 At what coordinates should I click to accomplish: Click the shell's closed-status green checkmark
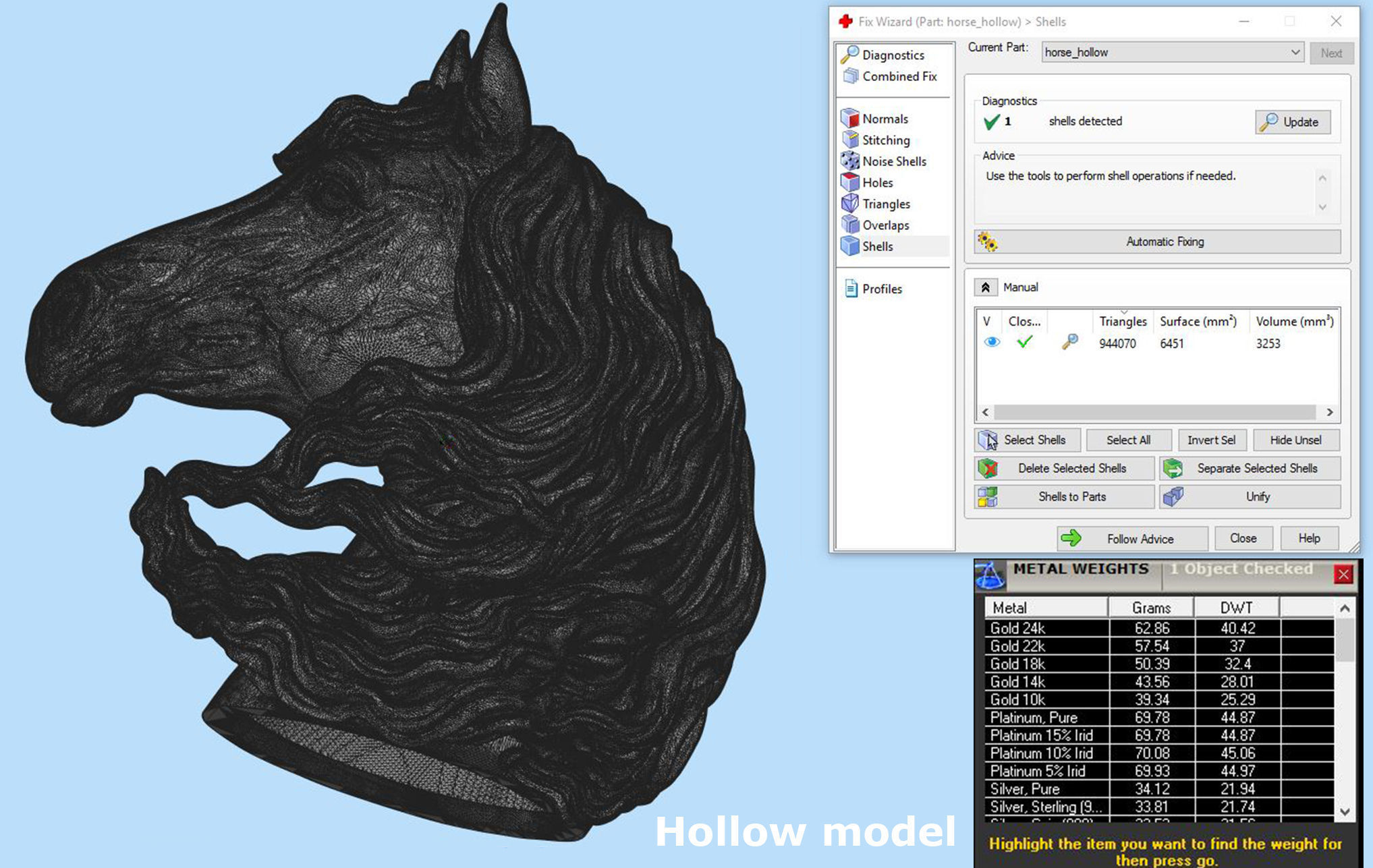pos(1024,343)
